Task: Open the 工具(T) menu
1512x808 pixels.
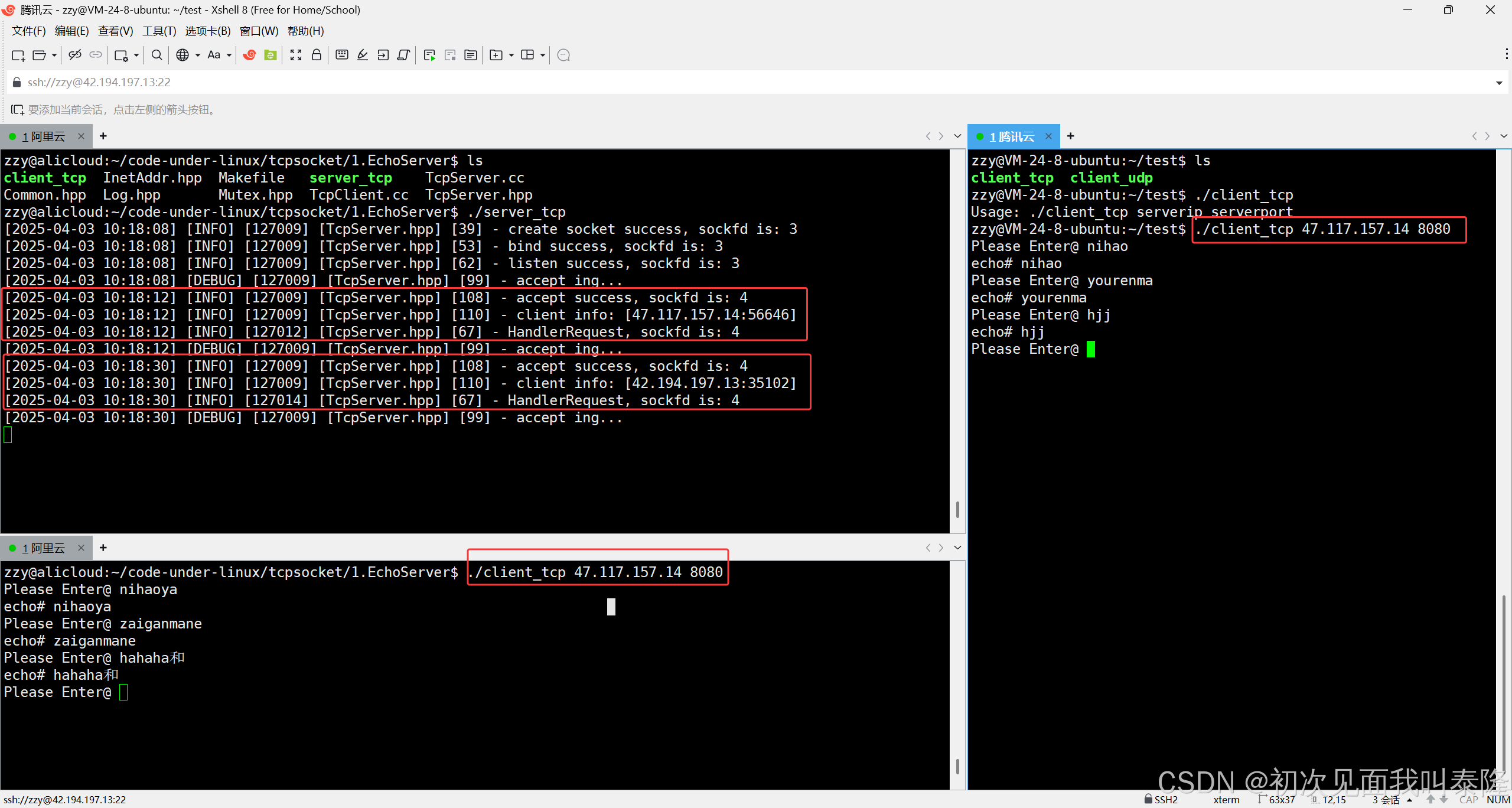Action: point(159,31)
